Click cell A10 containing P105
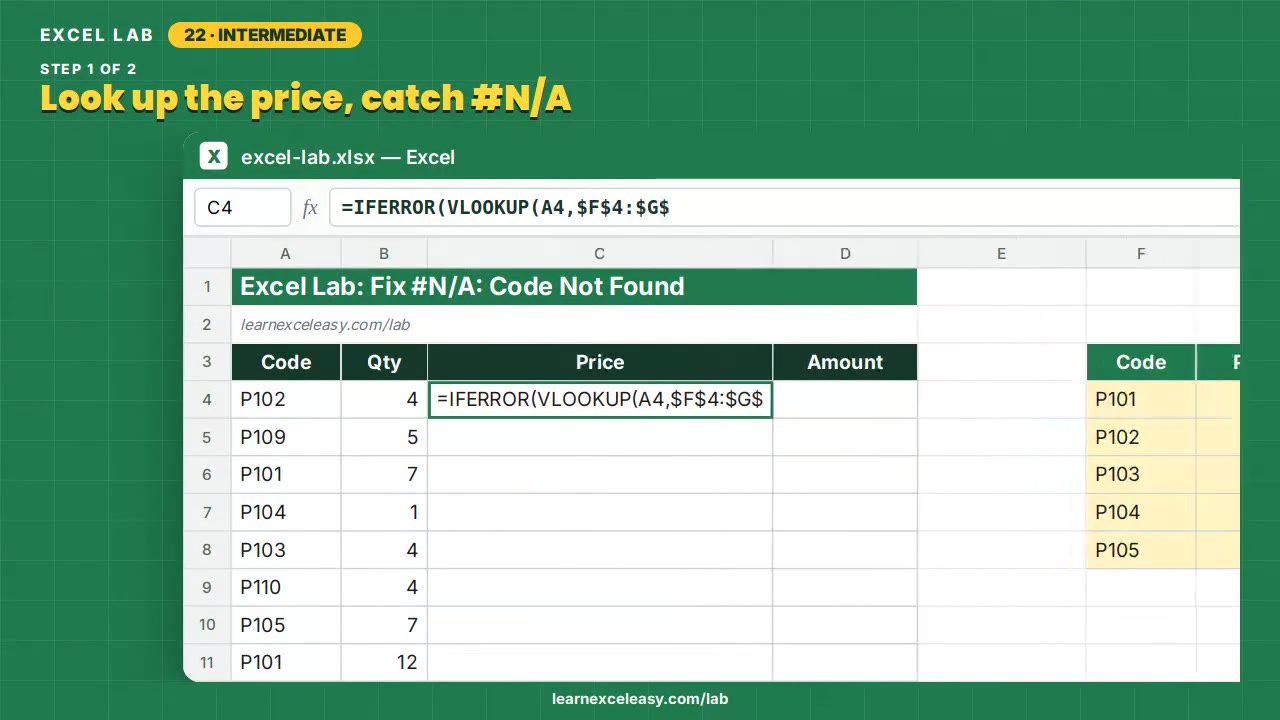The image size is (1280, 720). 286,625
